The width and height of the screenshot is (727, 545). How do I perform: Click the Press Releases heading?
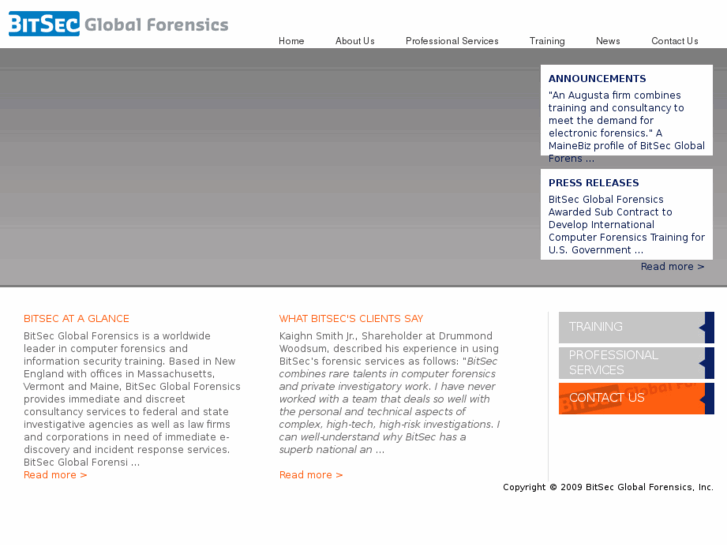click(x=593, y=183)
